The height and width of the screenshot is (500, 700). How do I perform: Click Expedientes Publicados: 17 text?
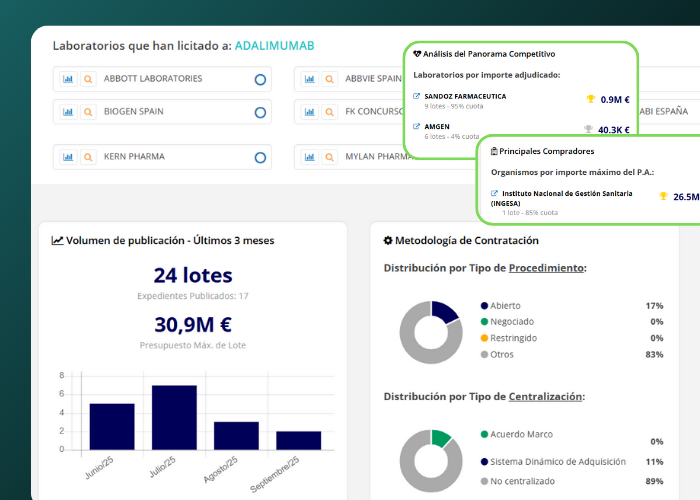coord(193,296)
